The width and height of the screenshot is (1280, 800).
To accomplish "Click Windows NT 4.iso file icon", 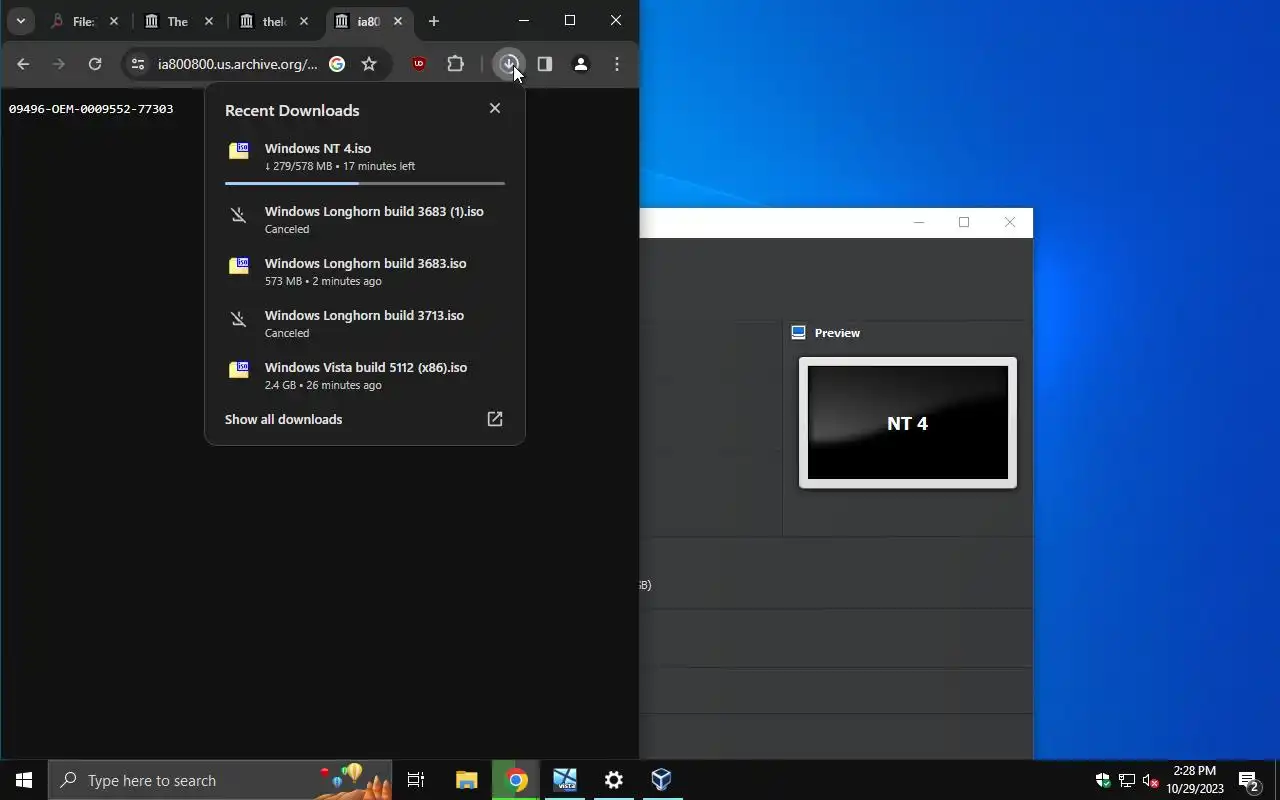I will click(239, 151).
